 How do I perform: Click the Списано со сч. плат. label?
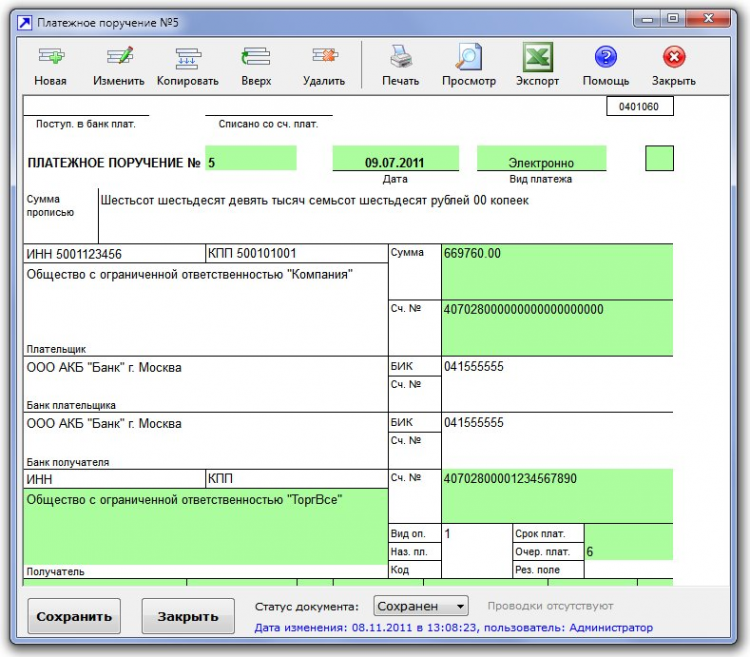coord(268,124)
